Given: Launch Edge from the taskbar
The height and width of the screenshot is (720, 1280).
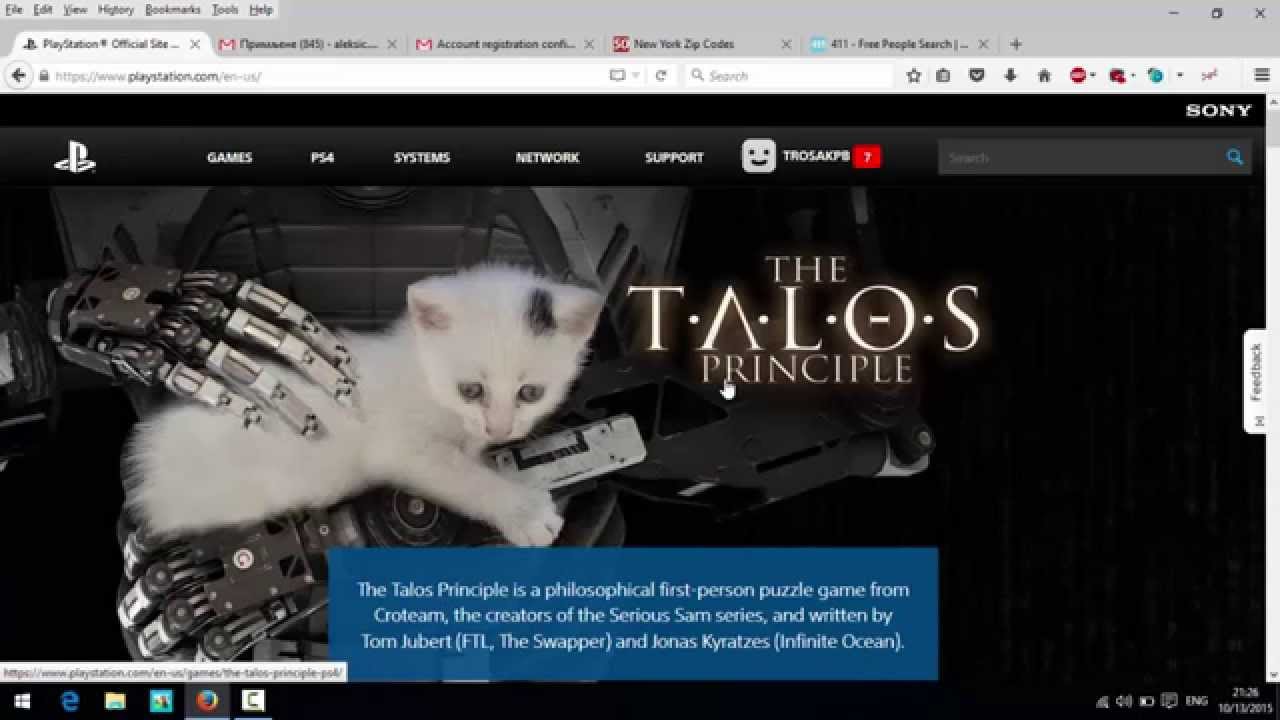Looking at the screenshot, I should tap(69, 701).
